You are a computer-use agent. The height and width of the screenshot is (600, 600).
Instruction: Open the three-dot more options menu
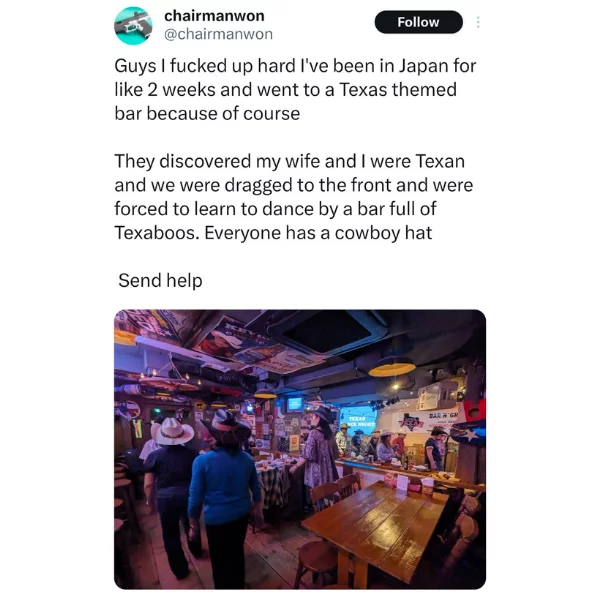pyautogui.click(x=478, y=22)
